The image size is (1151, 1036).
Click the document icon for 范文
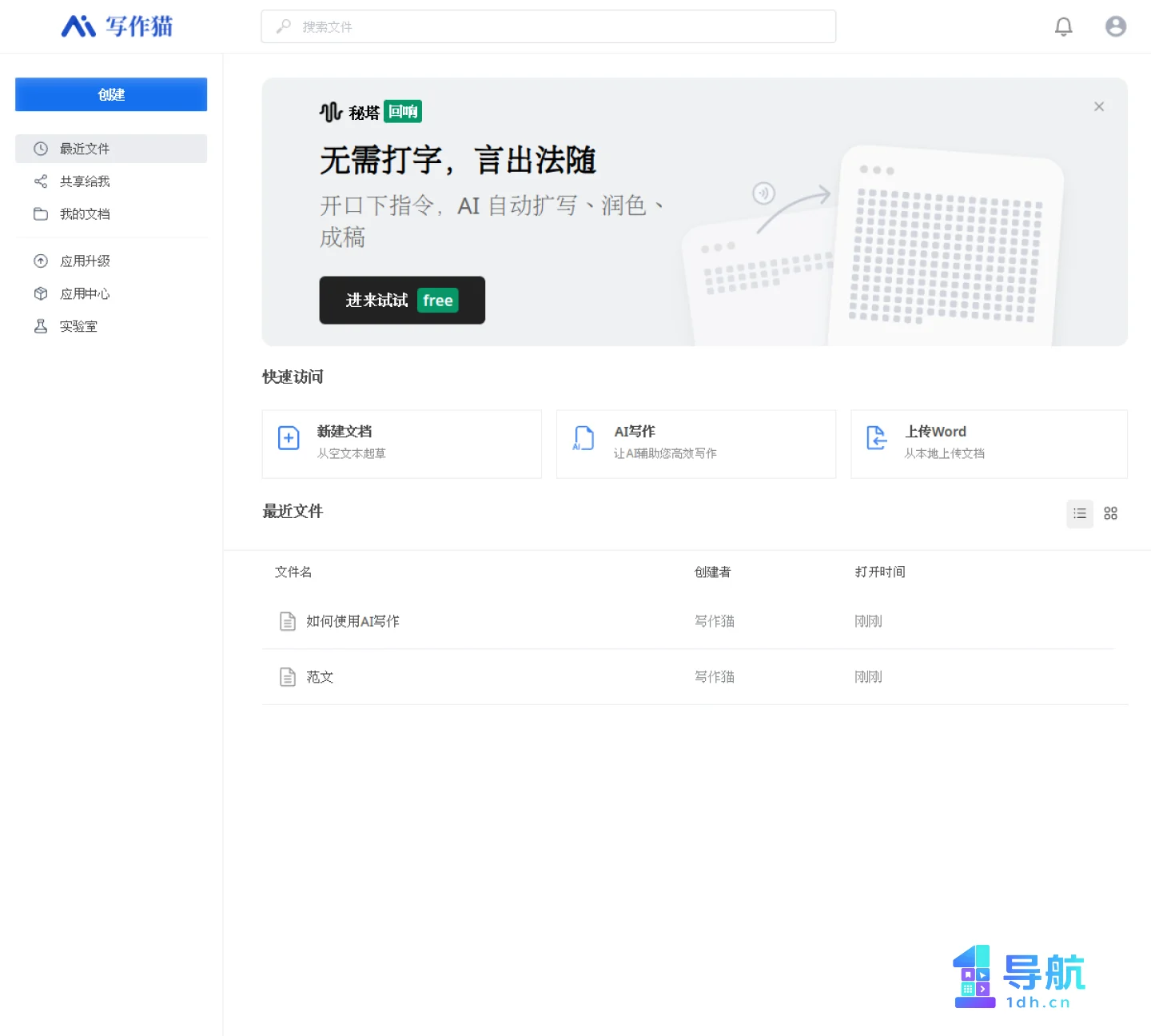pyautogui.click(x=288, y=677)
